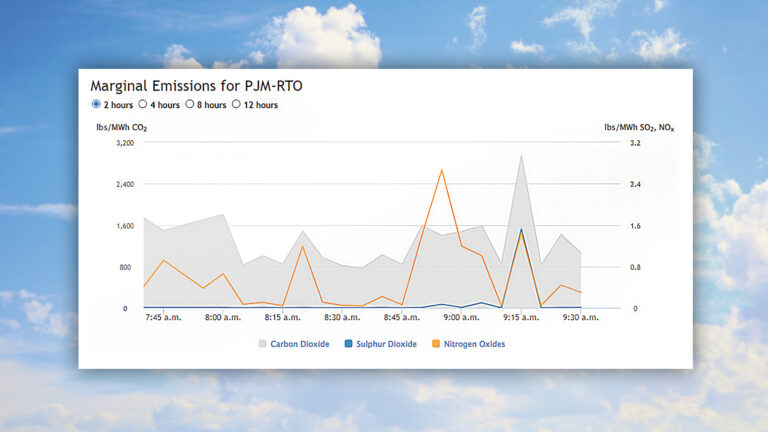Click the 0.8 right axis value
The width and height of the screenshot is (768, 432).
[x=635, y=267]
